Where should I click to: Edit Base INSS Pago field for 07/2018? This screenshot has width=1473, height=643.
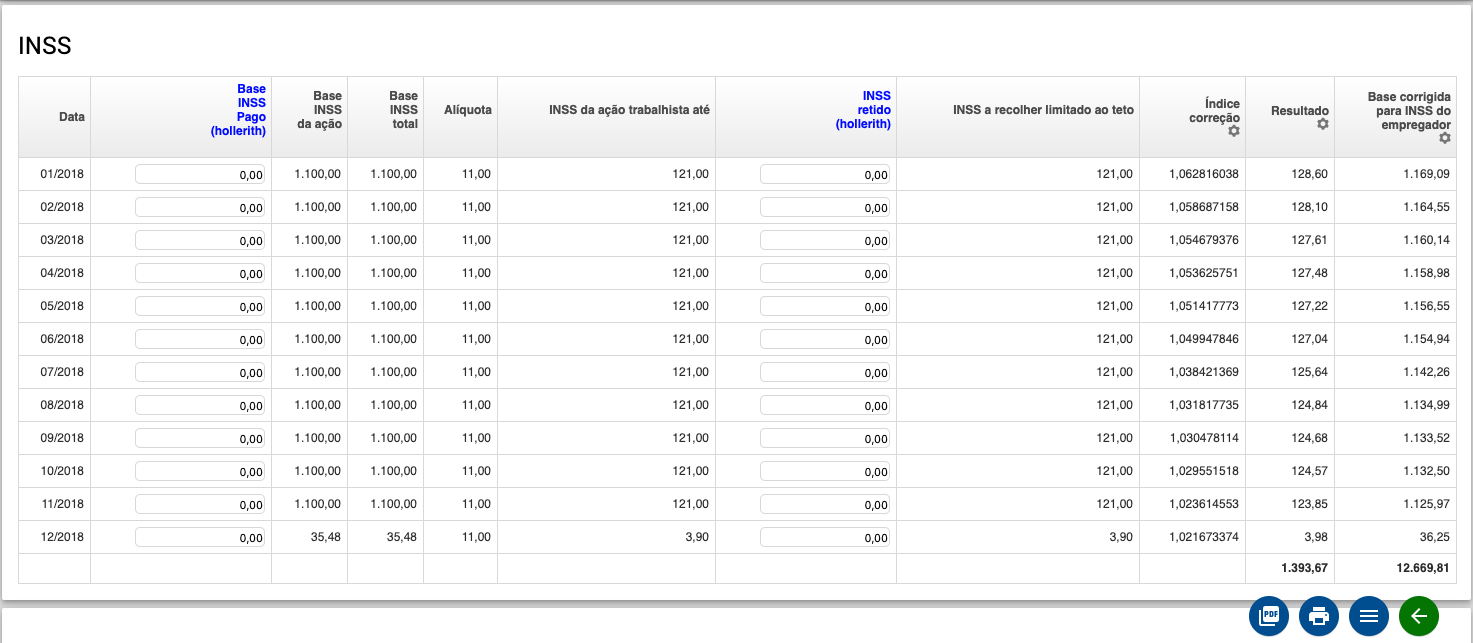click(200, 372)
